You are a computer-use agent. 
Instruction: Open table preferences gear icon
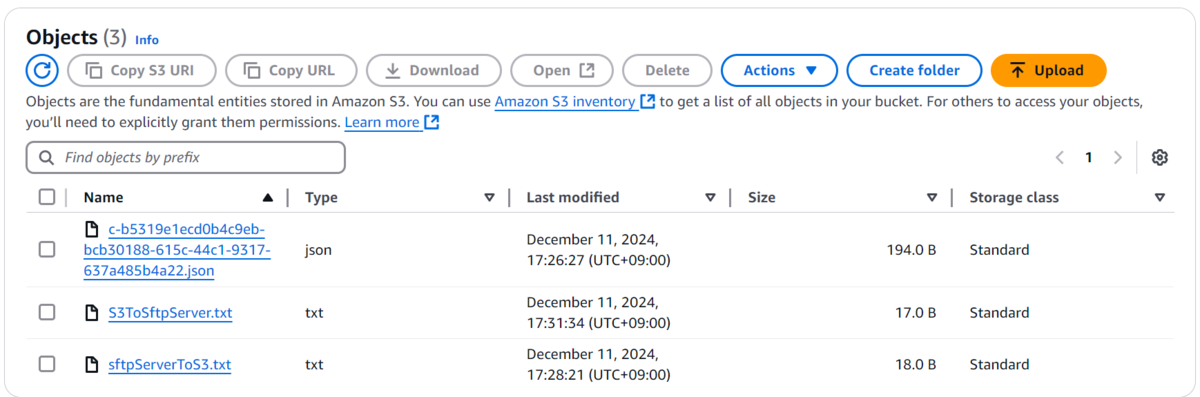(1159, 157)
